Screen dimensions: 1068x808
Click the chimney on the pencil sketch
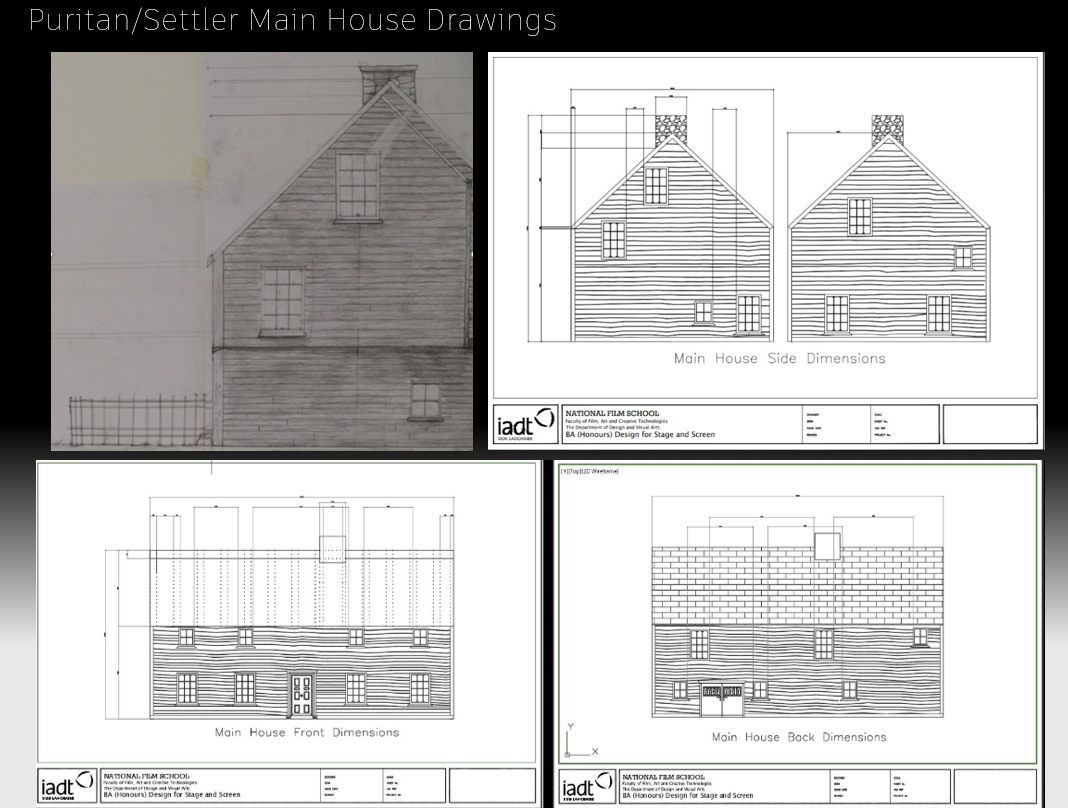387,80
